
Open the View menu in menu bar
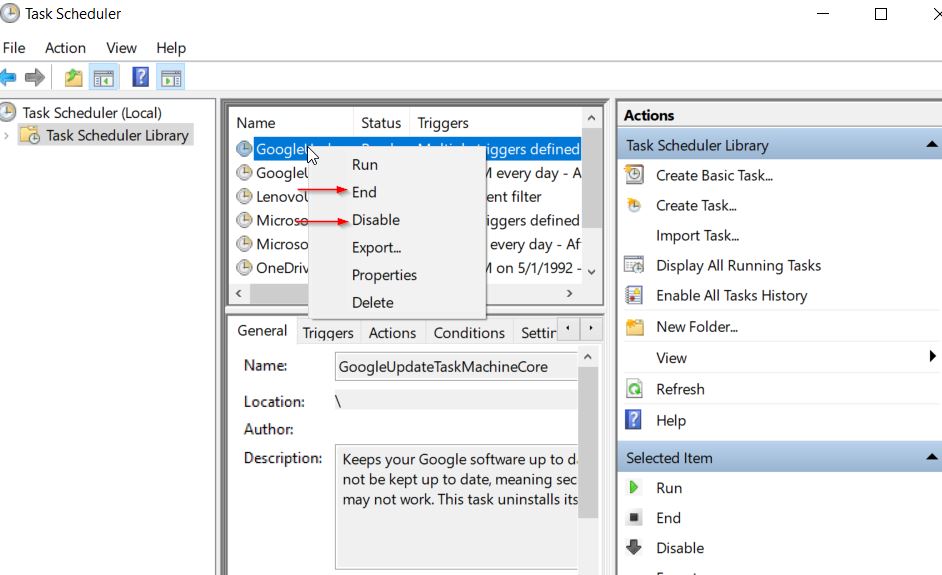[x=121, y=47]
